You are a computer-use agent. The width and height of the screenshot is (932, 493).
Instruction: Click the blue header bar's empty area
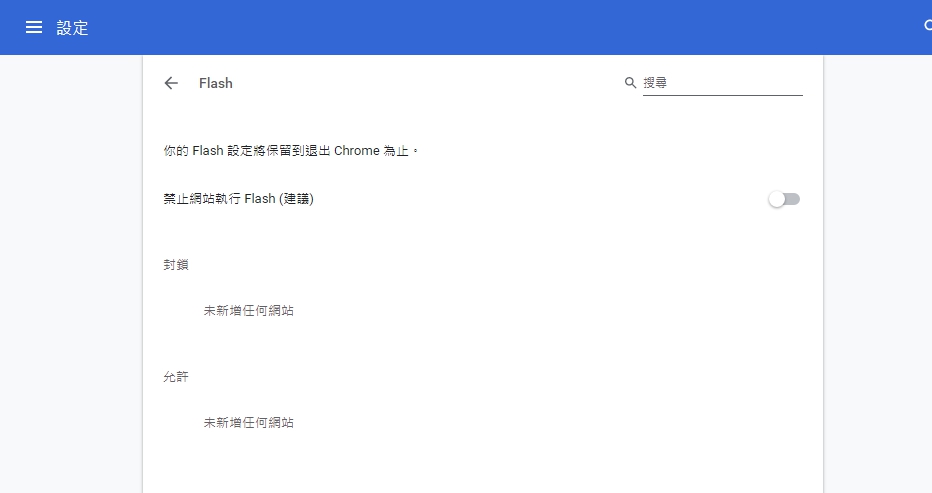(476, 27)
